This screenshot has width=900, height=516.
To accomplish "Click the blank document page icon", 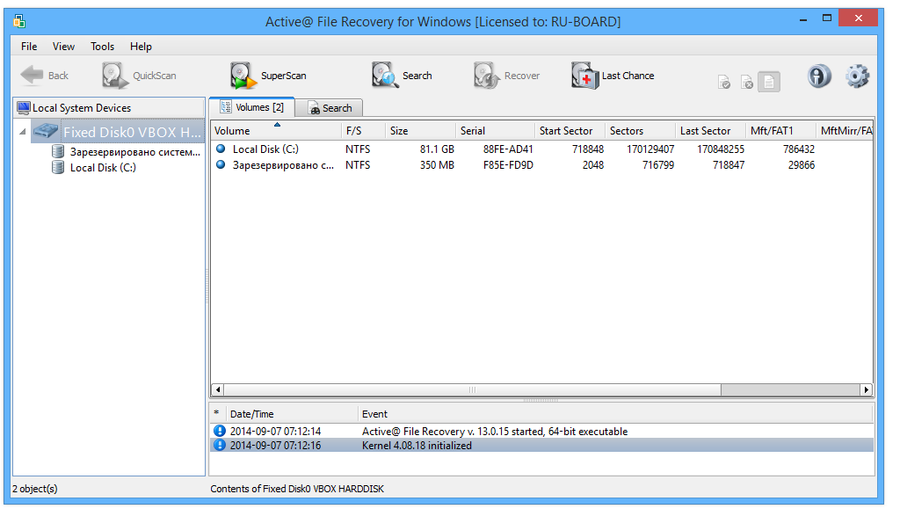I will [x=769, y=82].
